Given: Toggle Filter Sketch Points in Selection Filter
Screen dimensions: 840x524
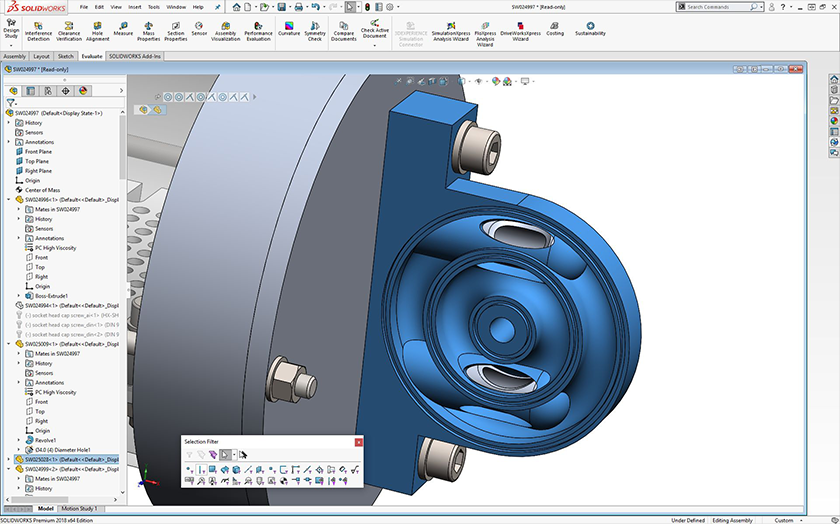Looking at the screenshot, I should (x=272, y=469).
